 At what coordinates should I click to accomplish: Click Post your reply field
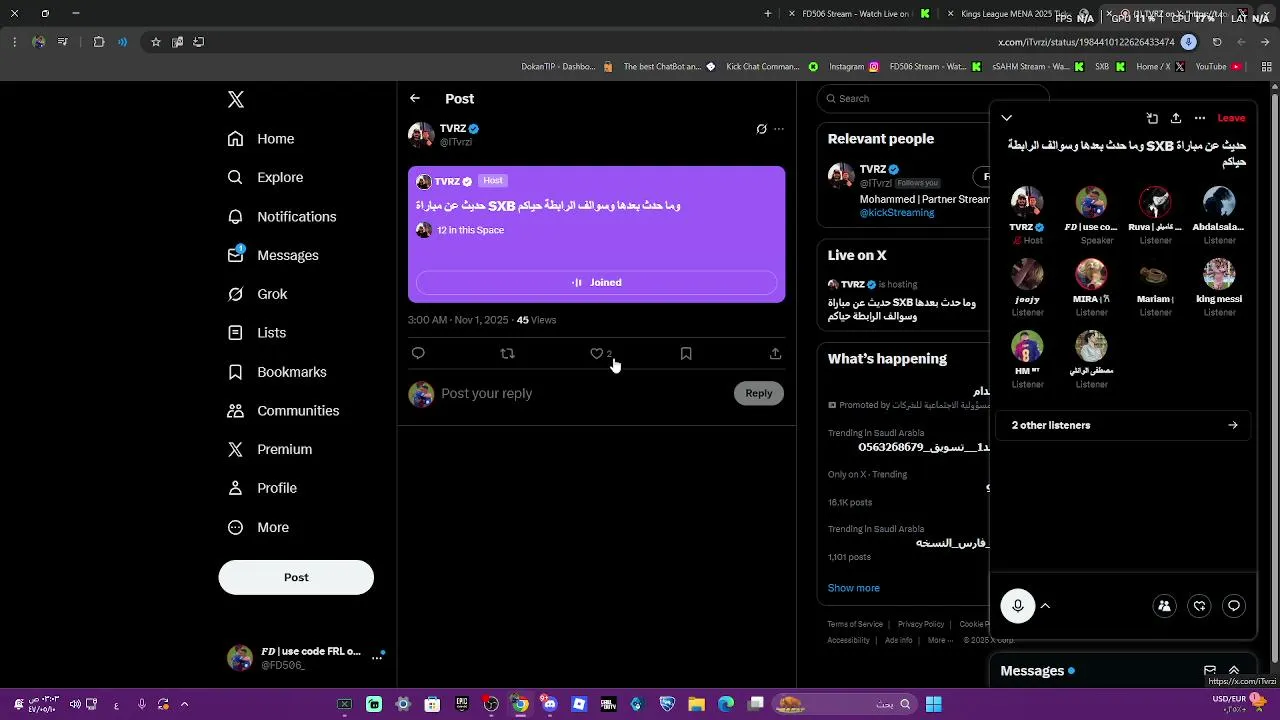click(x=584, y=393)
